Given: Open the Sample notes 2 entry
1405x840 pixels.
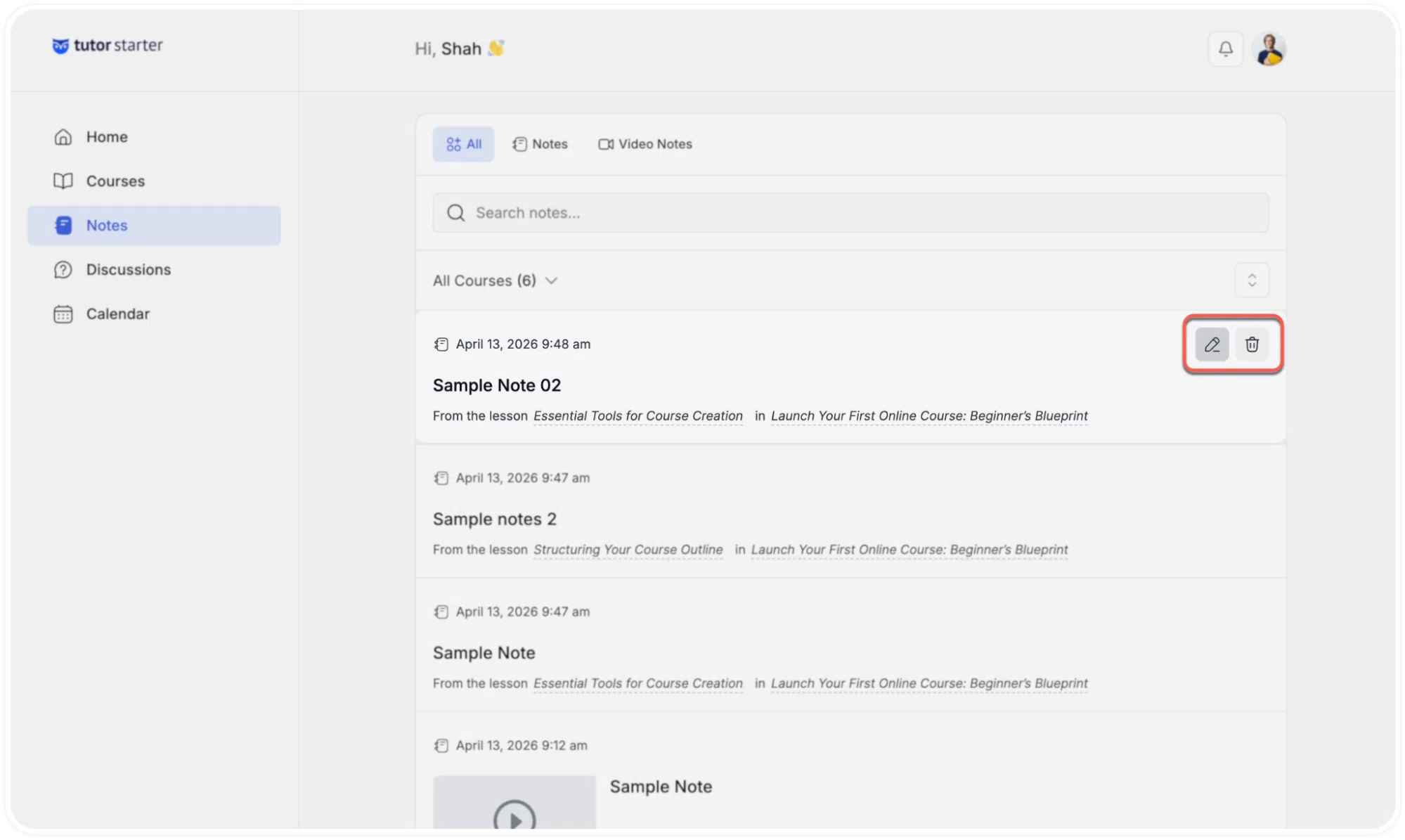Looking at the screenshot, I should (x=494, y=519).
